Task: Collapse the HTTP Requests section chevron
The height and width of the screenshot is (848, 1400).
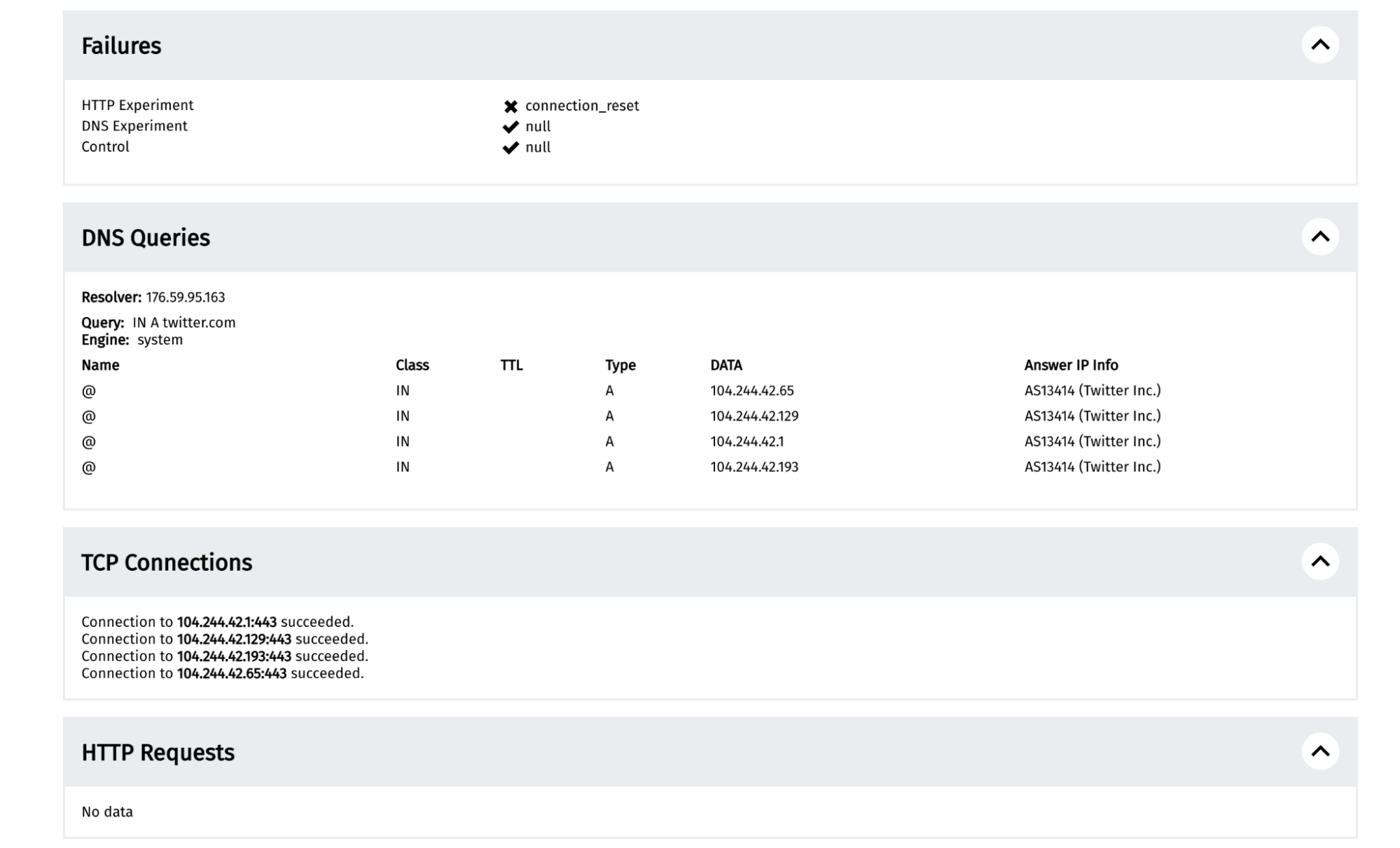Action: pos(1319,751)
